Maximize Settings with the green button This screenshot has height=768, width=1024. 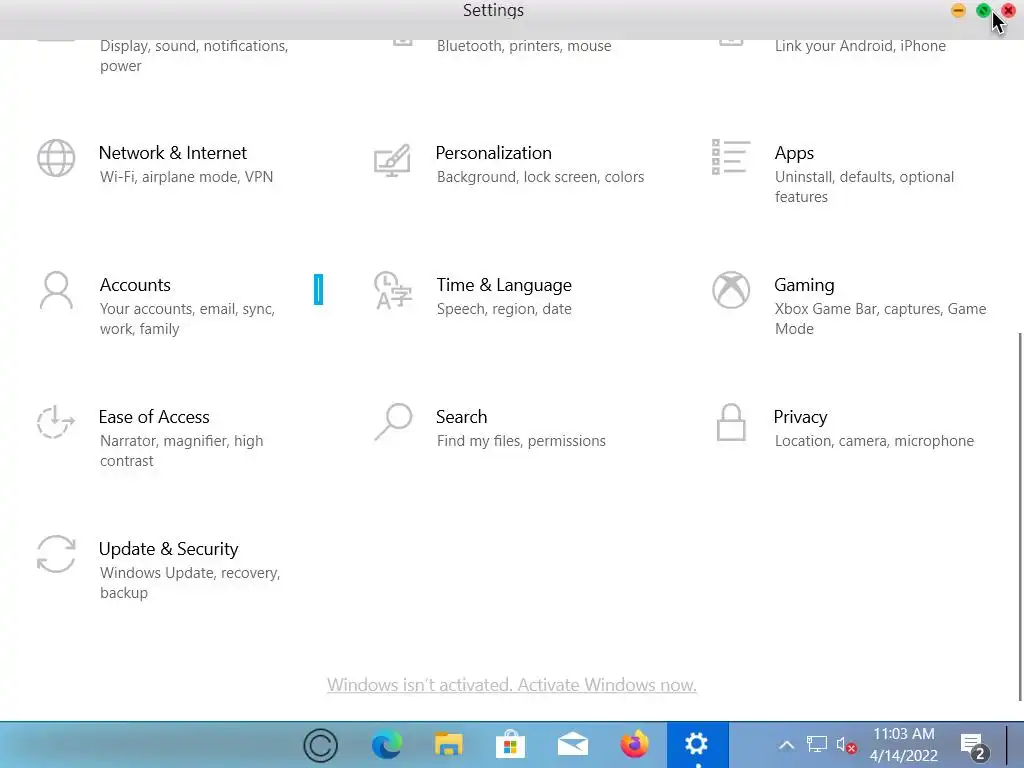[x=983, y=10]
